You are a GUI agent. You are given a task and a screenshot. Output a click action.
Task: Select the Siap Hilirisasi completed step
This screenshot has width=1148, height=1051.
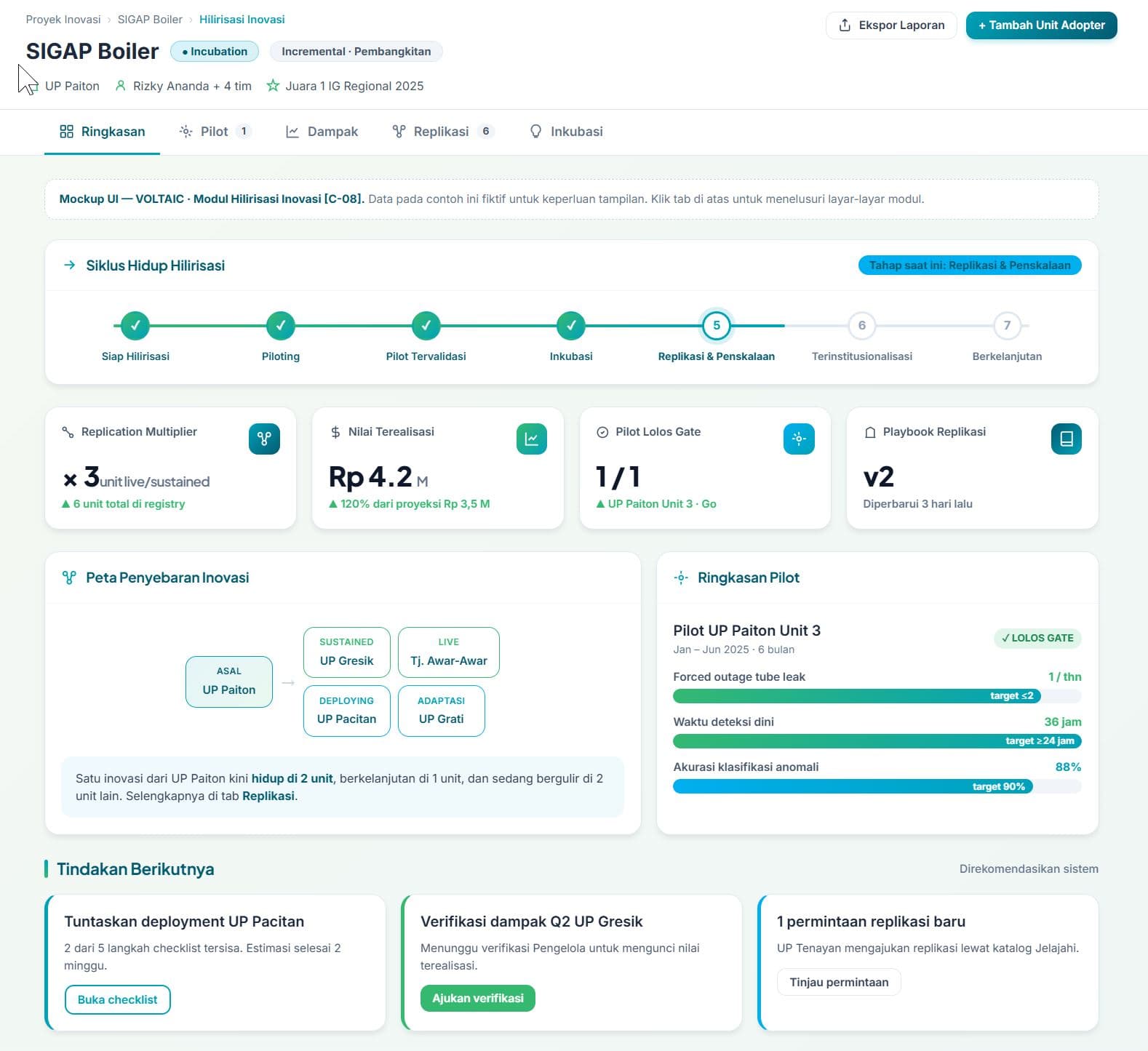pyautogui.click(x=135, y=326)
